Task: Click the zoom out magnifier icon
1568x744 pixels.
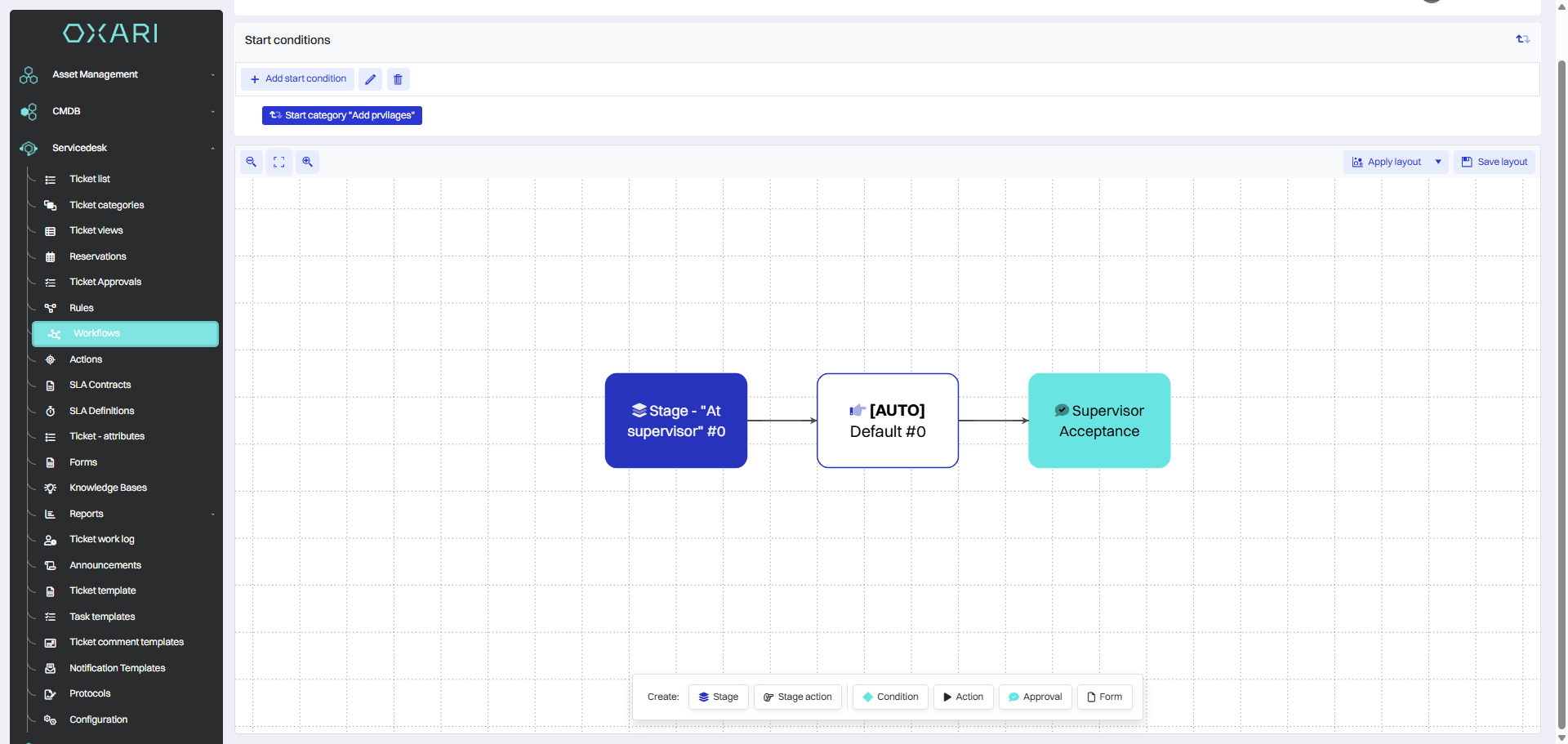Action: pos(252,162)
